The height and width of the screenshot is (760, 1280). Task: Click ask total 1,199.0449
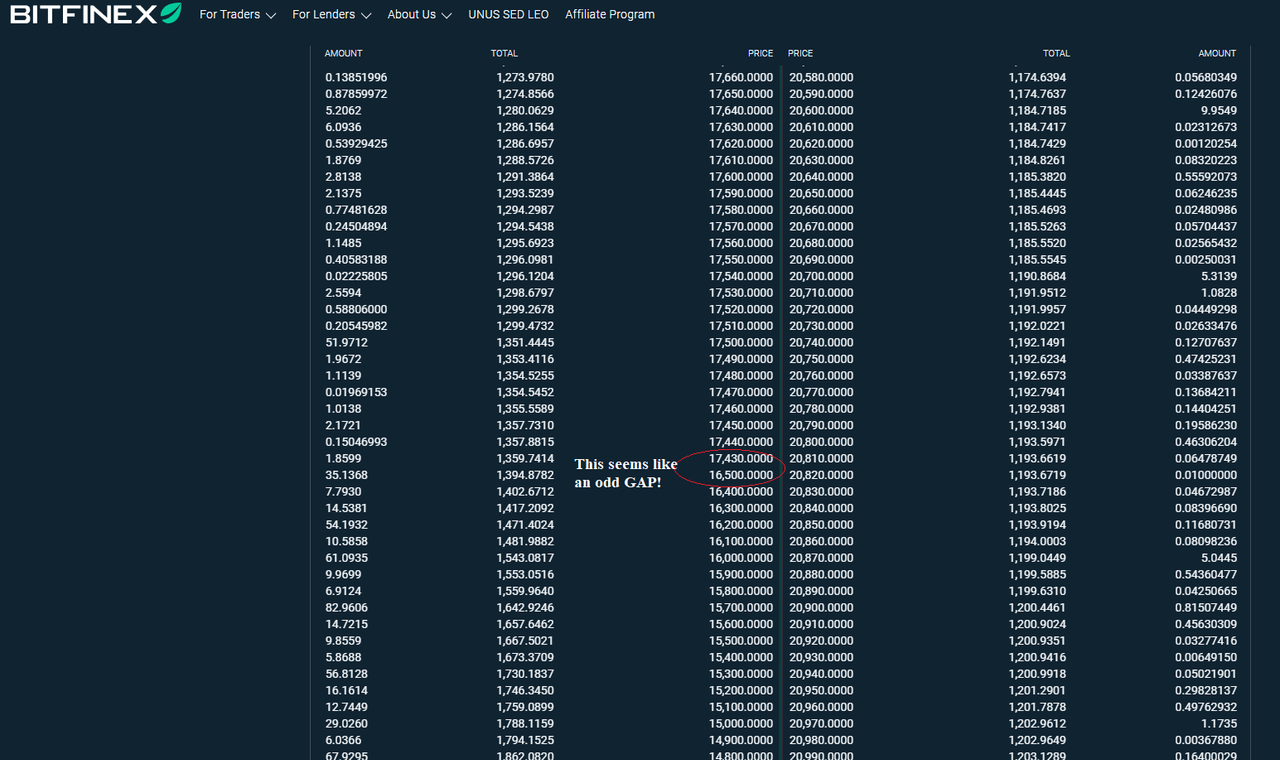click(x=1037, y=558)
